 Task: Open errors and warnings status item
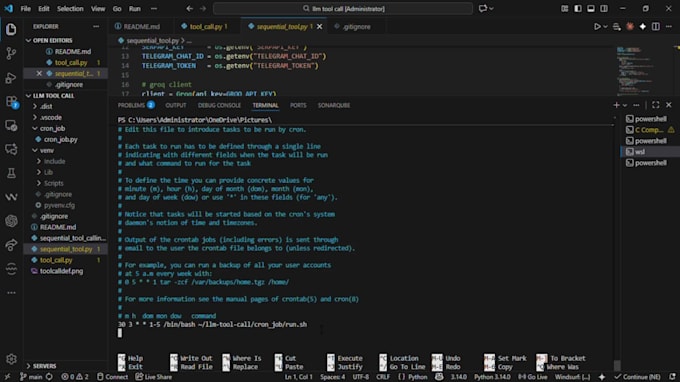(74, 377)
